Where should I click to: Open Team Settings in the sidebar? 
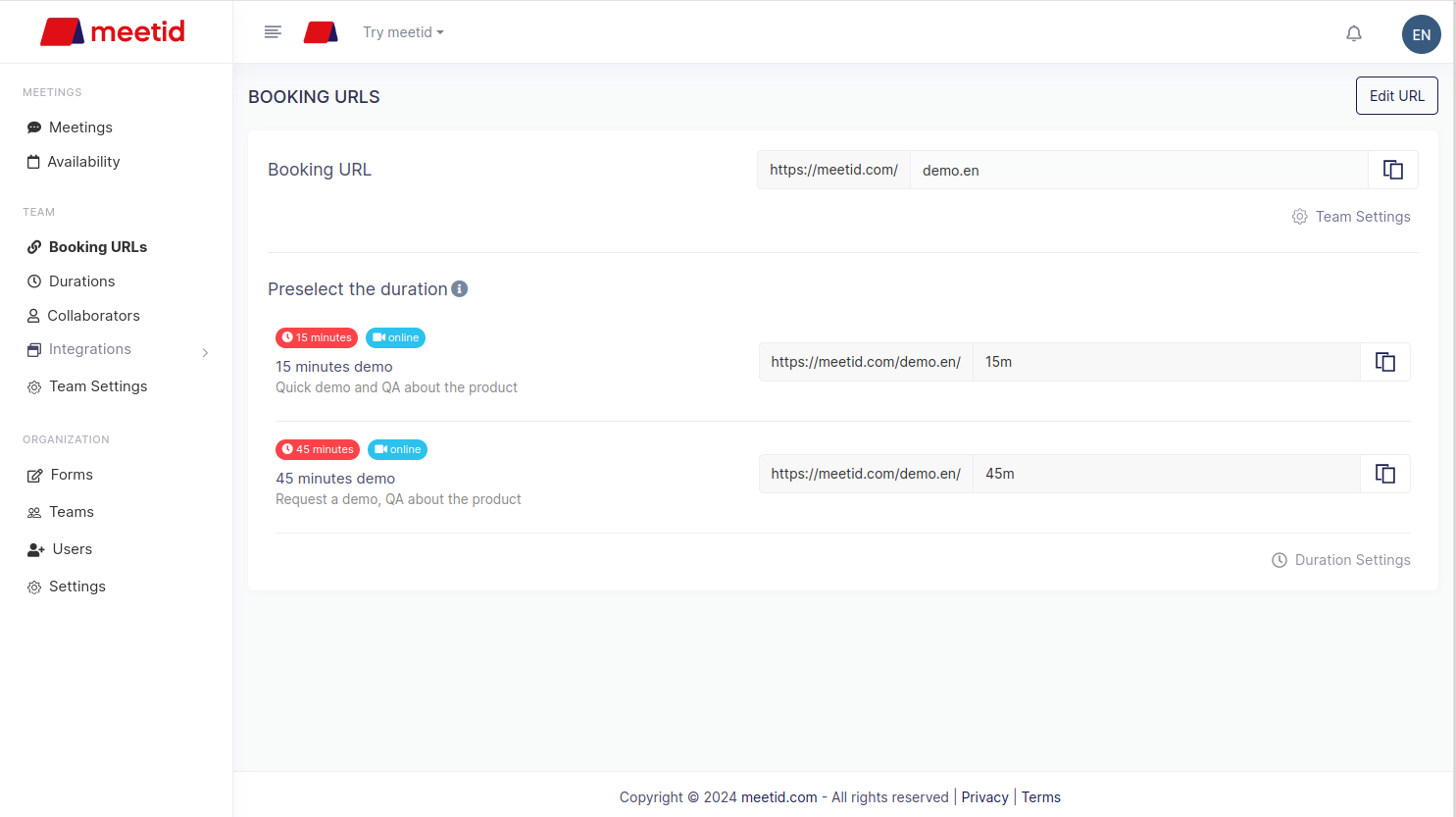pyautogui.click(x=87, y=386)
